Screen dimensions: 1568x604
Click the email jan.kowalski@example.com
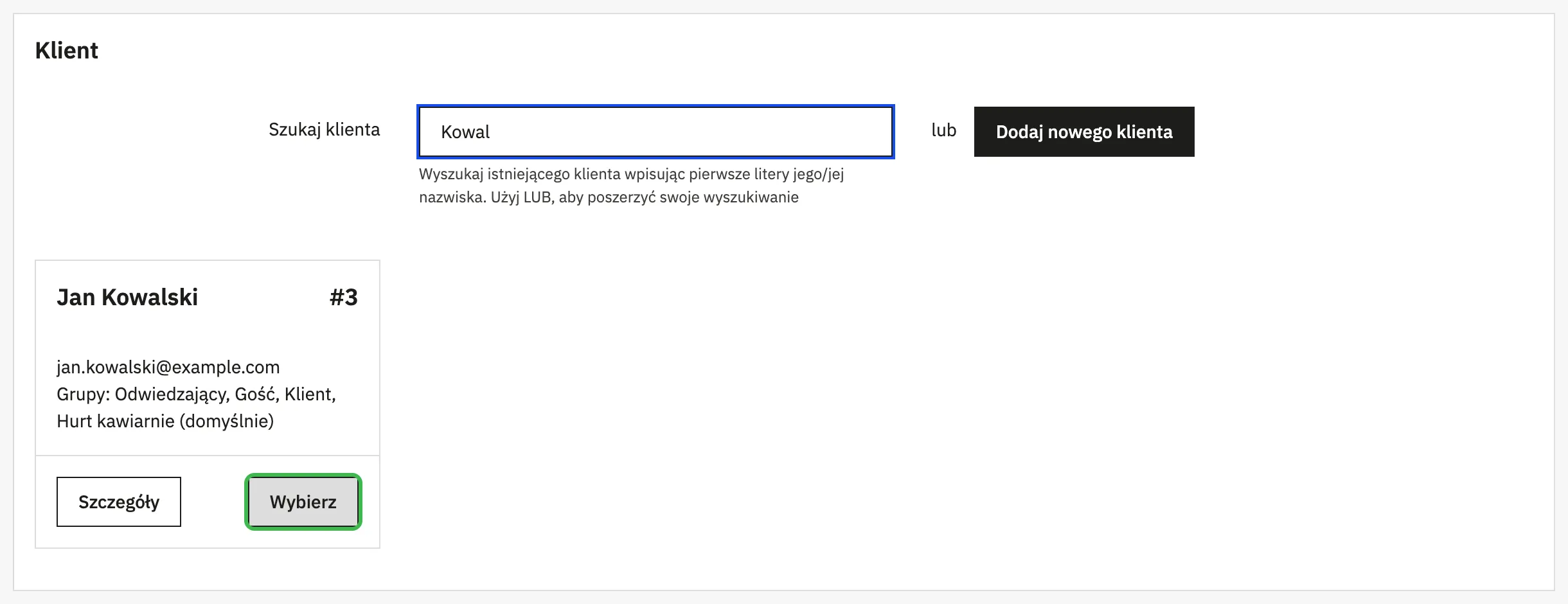click(168, 367)
